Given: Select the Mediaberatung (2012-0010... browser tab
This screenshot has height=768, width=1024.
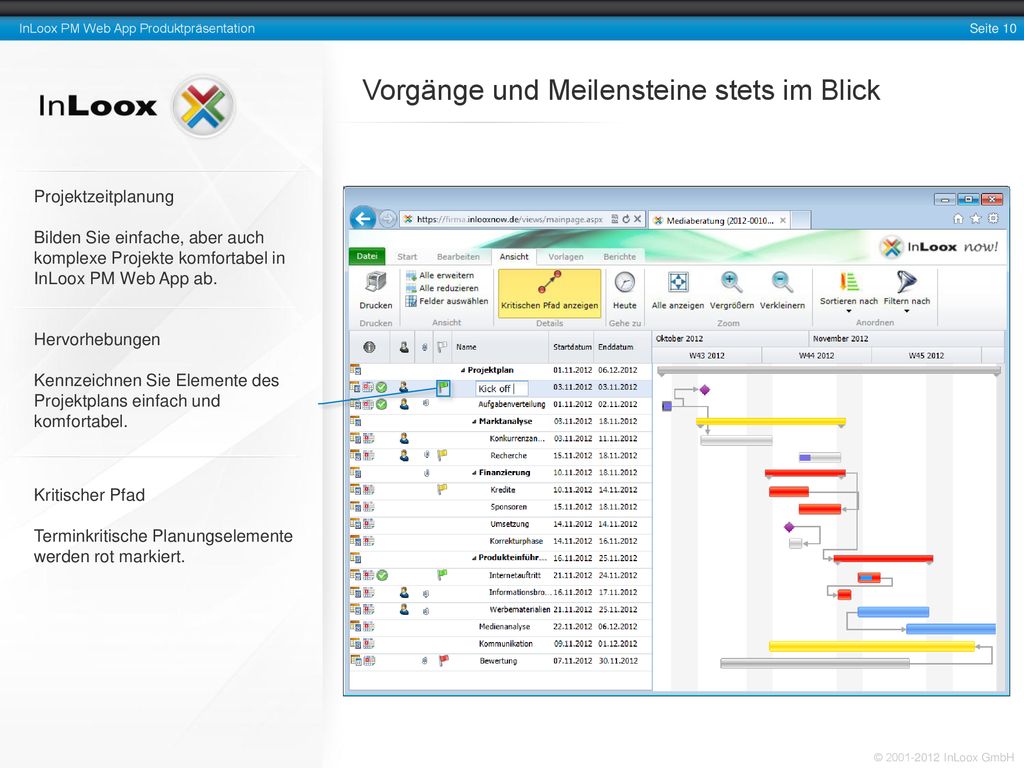Looking at the screenshot, I should click(x=719, y=221).
